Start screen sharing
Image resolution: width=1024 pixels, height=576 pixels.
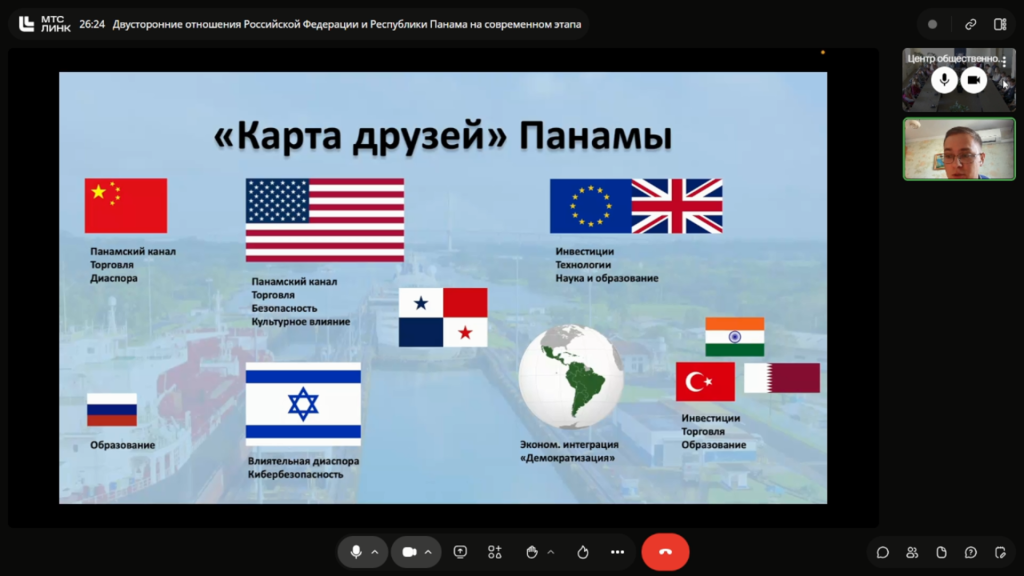(x=460, y=552)
